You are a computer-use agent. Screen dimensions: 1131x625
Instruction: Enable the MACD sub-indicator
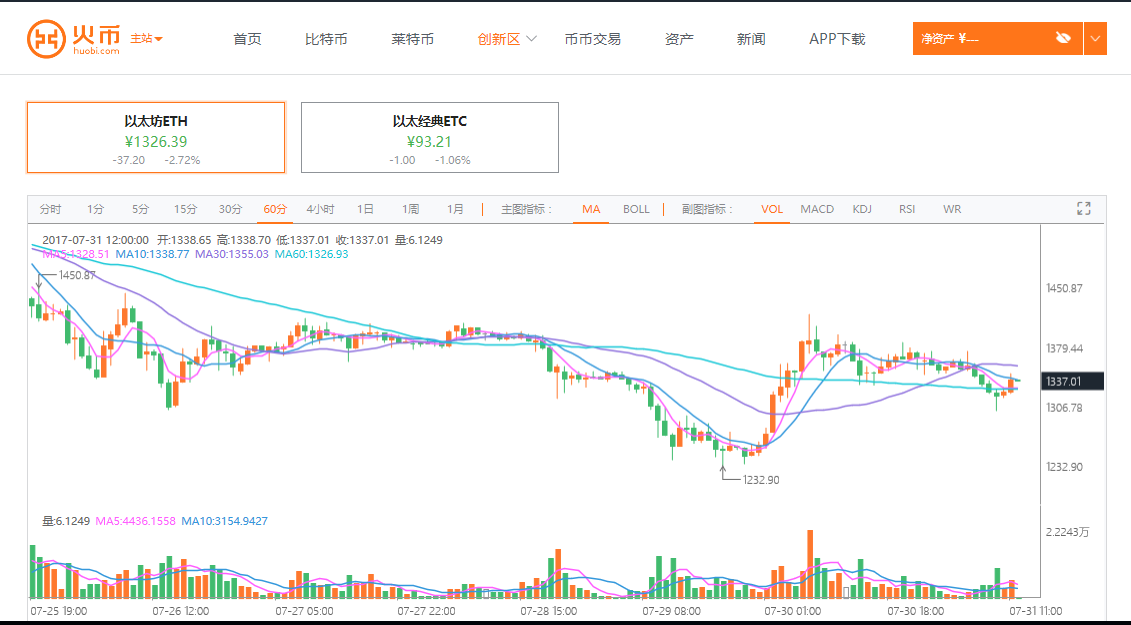[817, 209]
